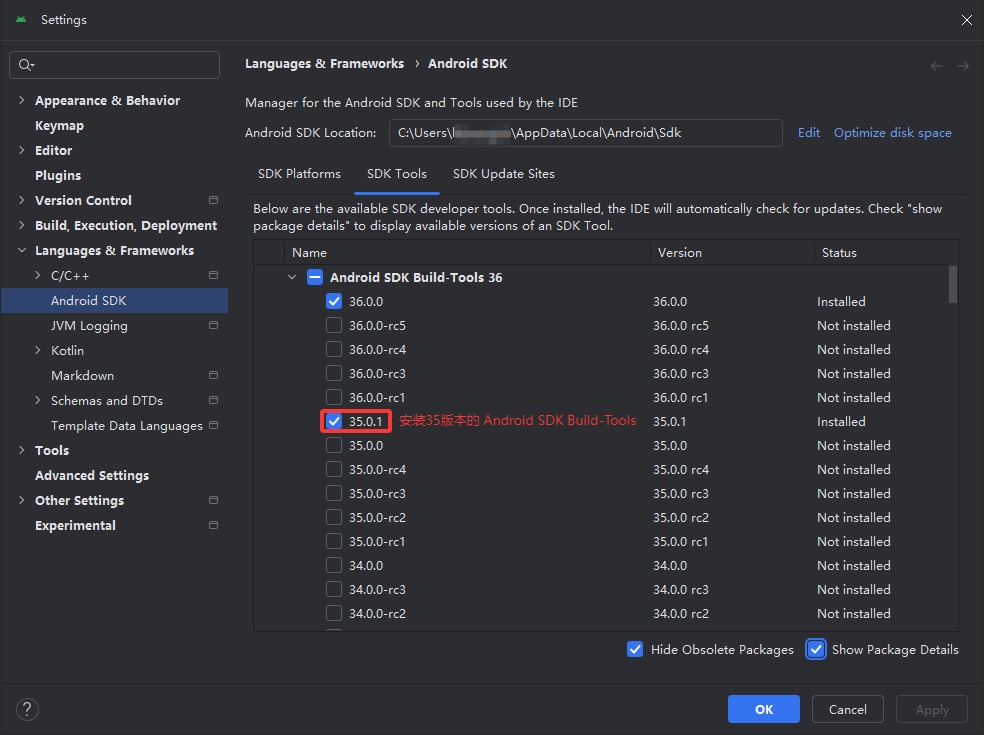The image size is (984, 735).
Task: Expand the C/C++ node
Action: [x=38, y=276]
